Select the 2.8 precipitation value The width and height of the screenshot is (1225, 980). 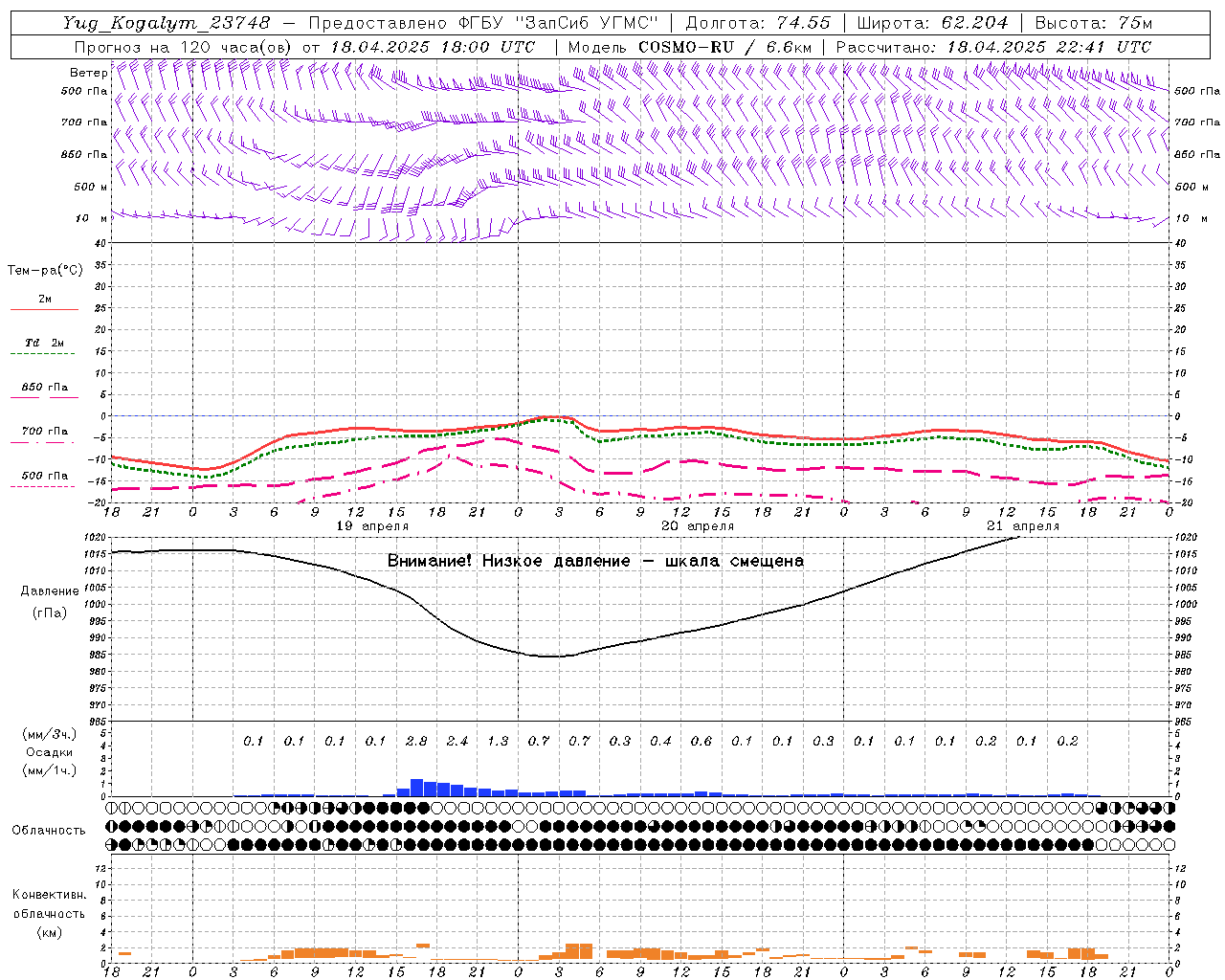coord(416,742)
